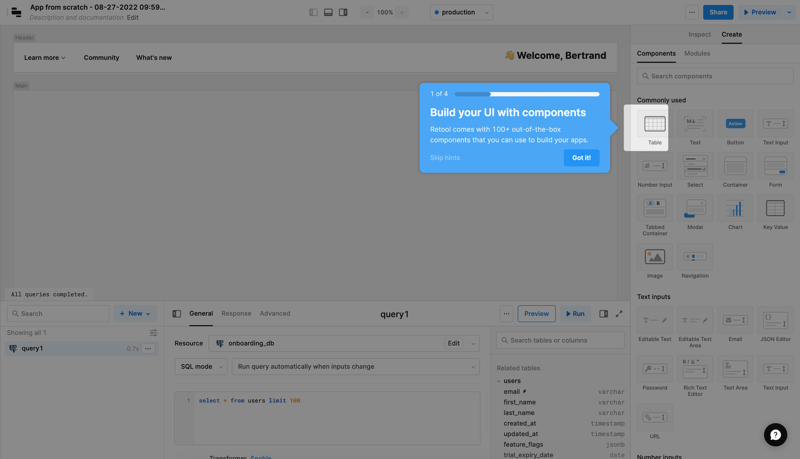Edit the app description link
Screen dimensions: 800x459
coord(133,17)
